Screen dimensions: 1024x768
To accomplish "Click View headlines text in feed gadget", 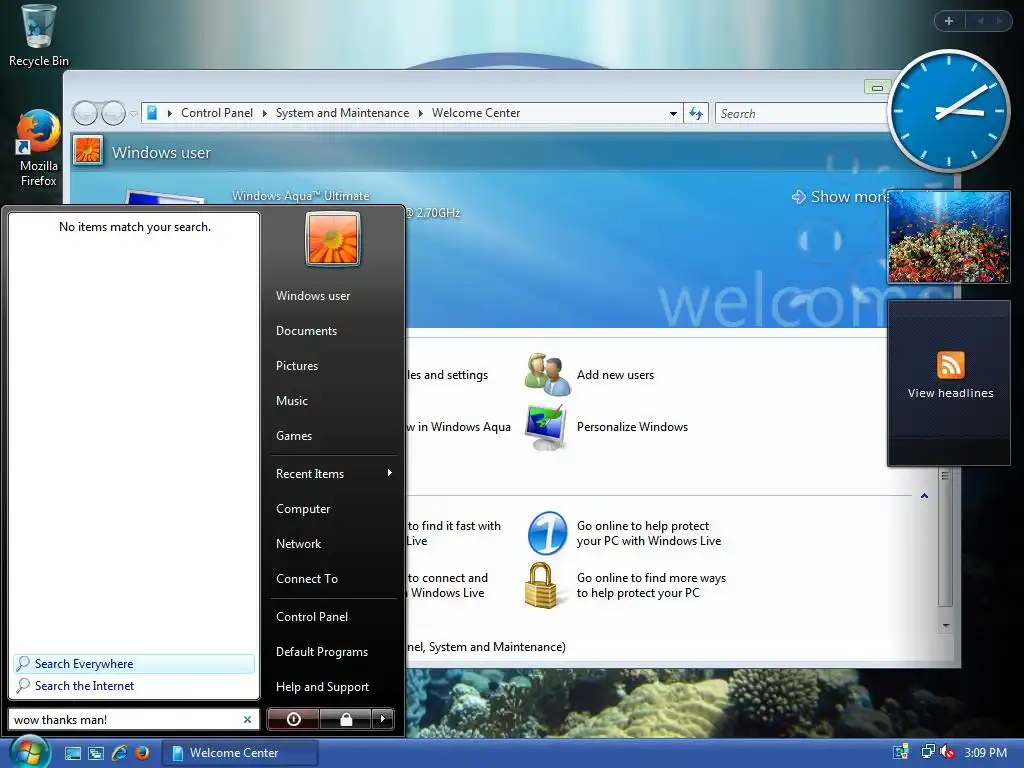I will click(950, 393).
